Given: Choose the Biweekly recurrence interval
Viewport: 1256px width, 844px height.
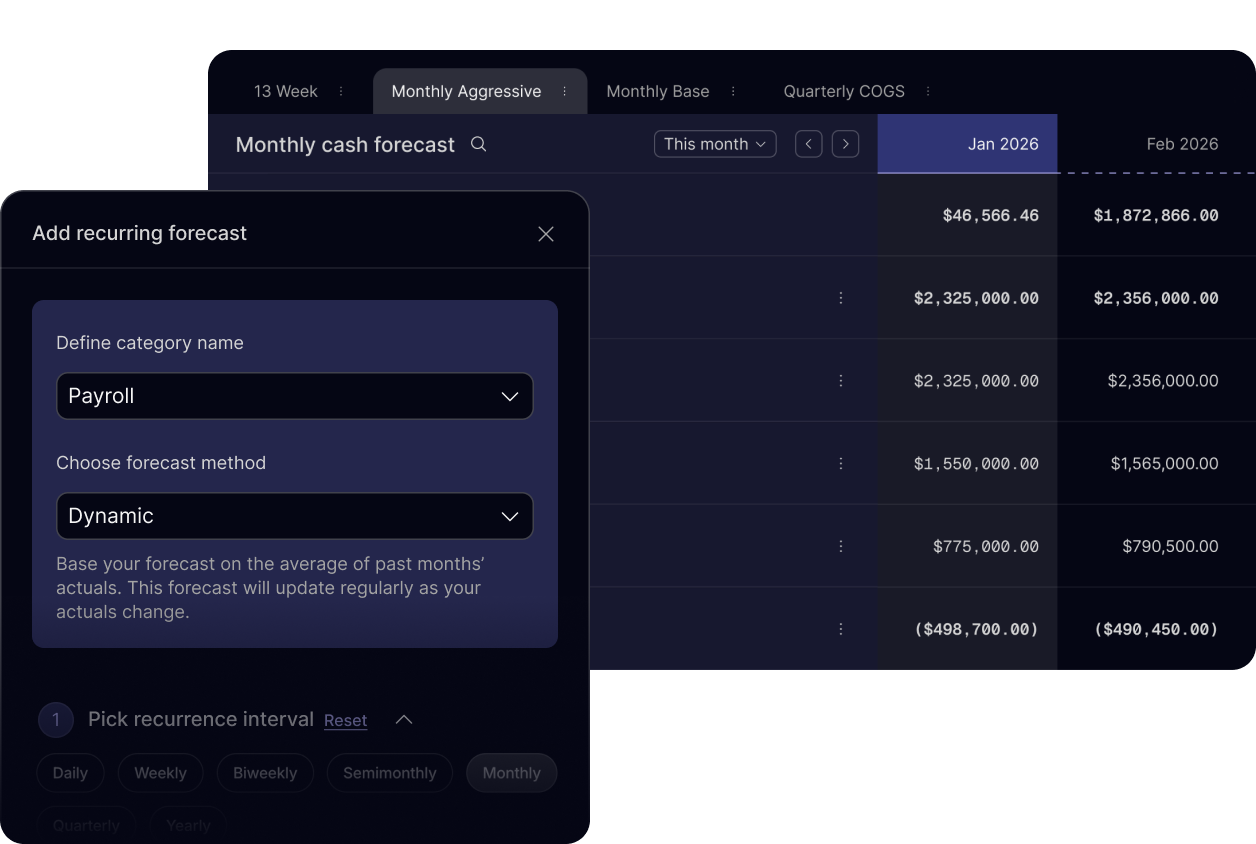Looking at the screenshot, I should 265,773.
